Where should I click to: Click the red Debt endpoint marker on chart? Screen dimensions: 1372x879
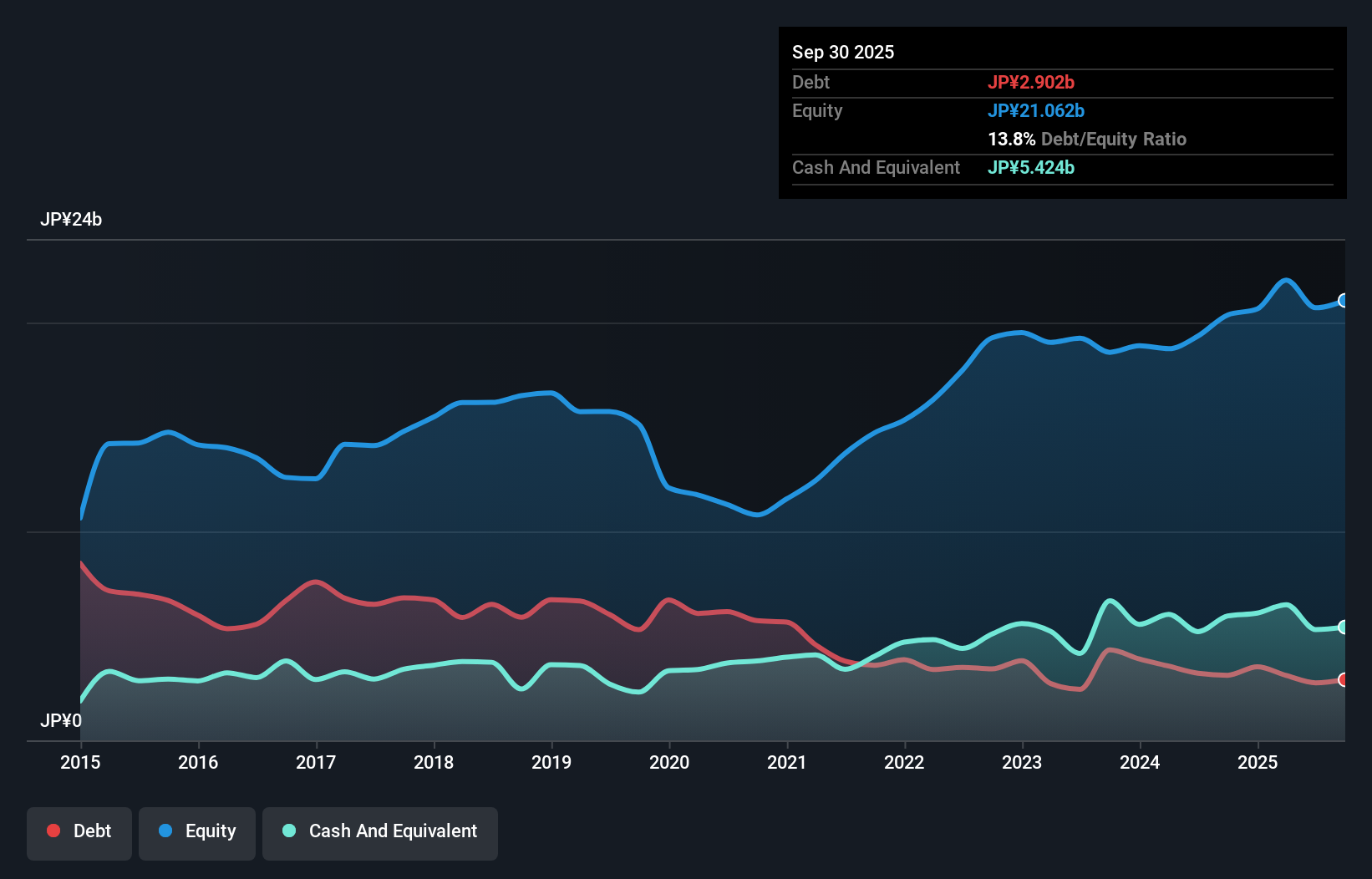coord(1344,680)
